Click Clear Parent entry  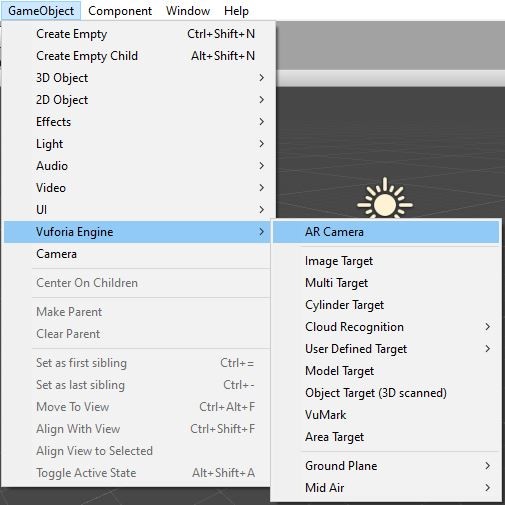pyautogui.click(x=137, y=334)
